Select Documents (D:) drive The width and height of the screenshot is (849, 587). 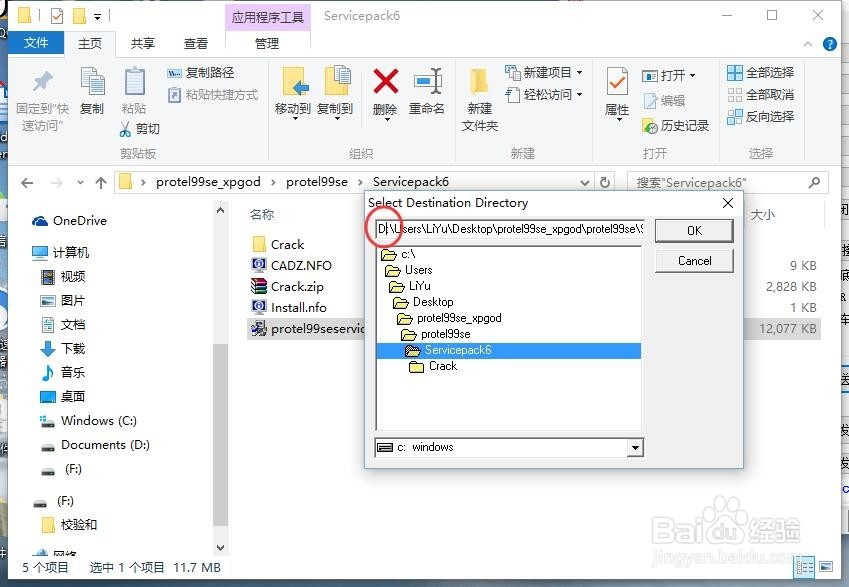[x=95, y=445]
